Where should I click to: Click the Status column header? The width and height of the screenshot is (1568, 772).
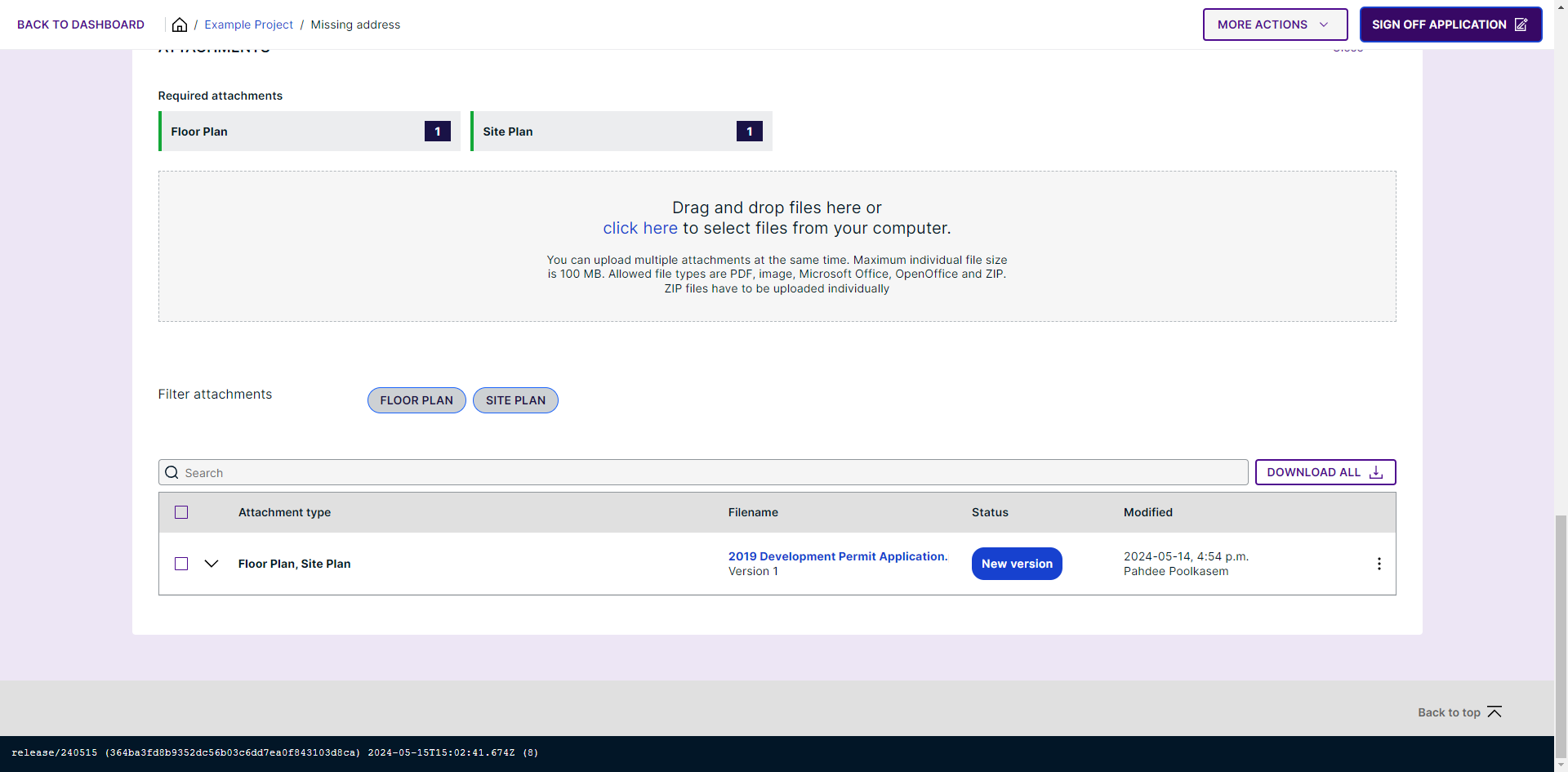[990, 512]
